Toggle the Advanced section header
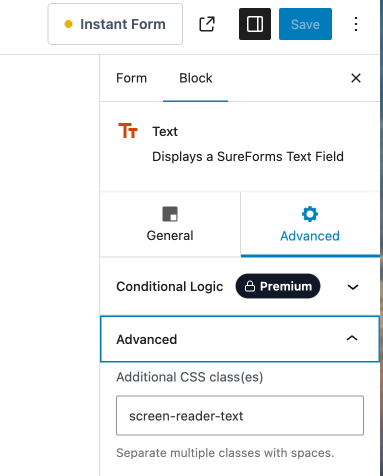 (x=240, y=339)
